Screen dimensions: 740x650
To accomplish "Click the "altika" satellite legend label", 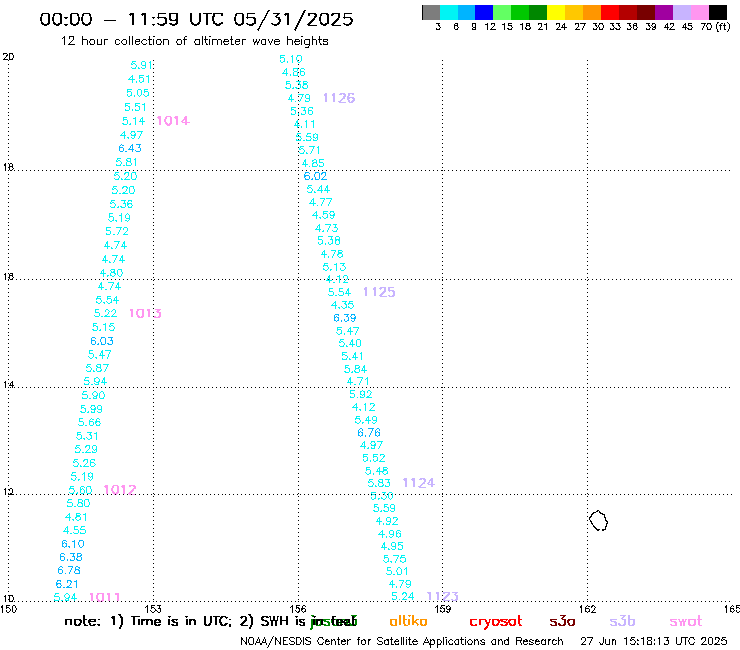I will tap(408, 621).
